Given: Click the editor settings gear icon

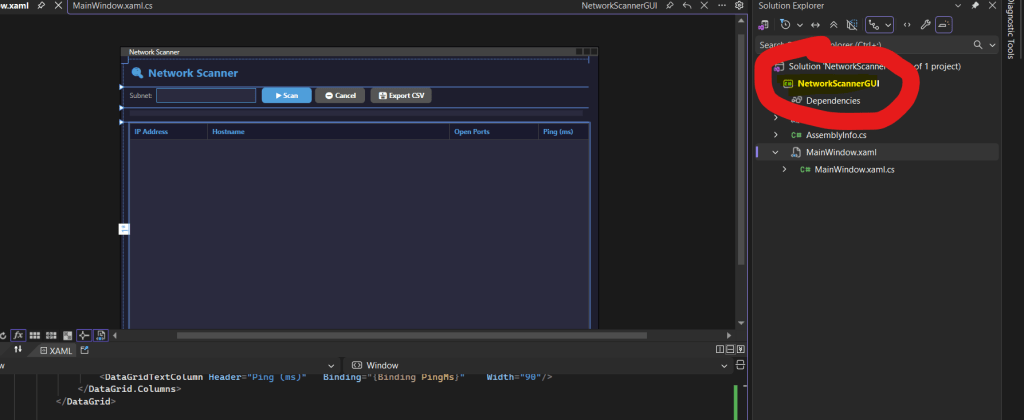Looking at the screenshot, I should pos(738,6).
